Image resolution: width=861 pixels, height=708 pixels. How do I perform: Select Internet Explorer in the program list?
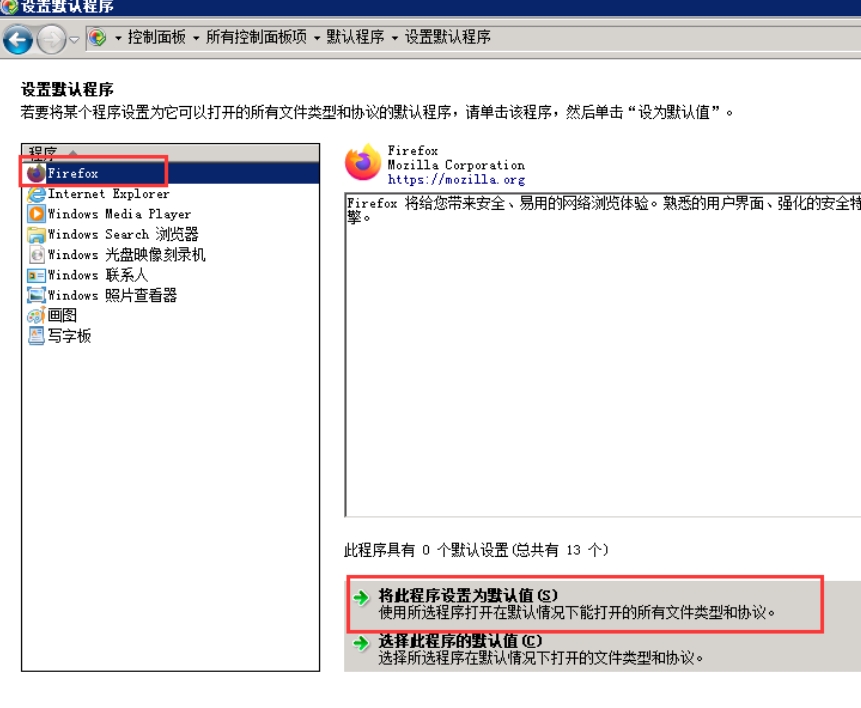108,194
